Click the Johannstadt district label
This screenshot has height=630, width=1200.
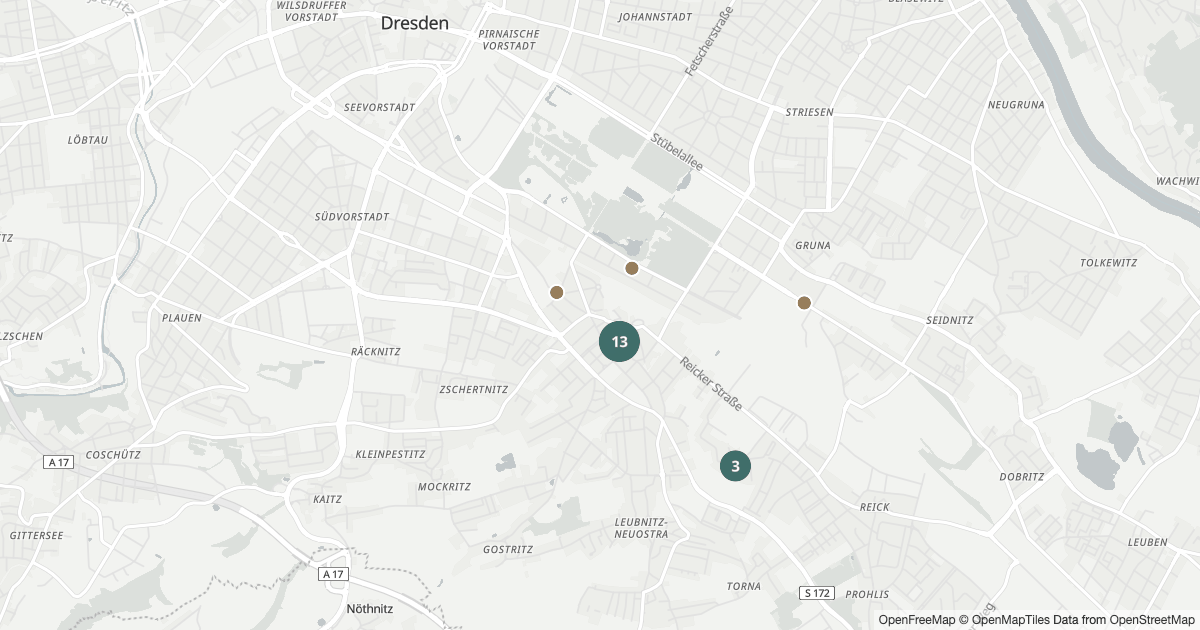656,17
